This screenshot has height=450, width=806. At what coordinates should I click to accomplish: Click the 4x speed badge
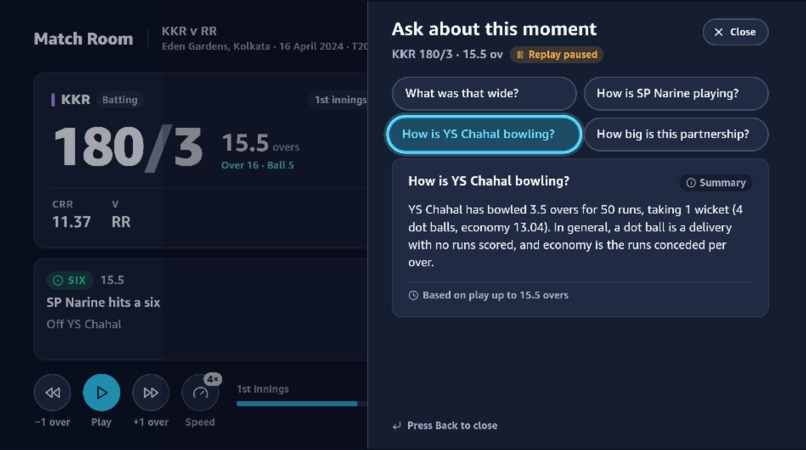point(213,379)
